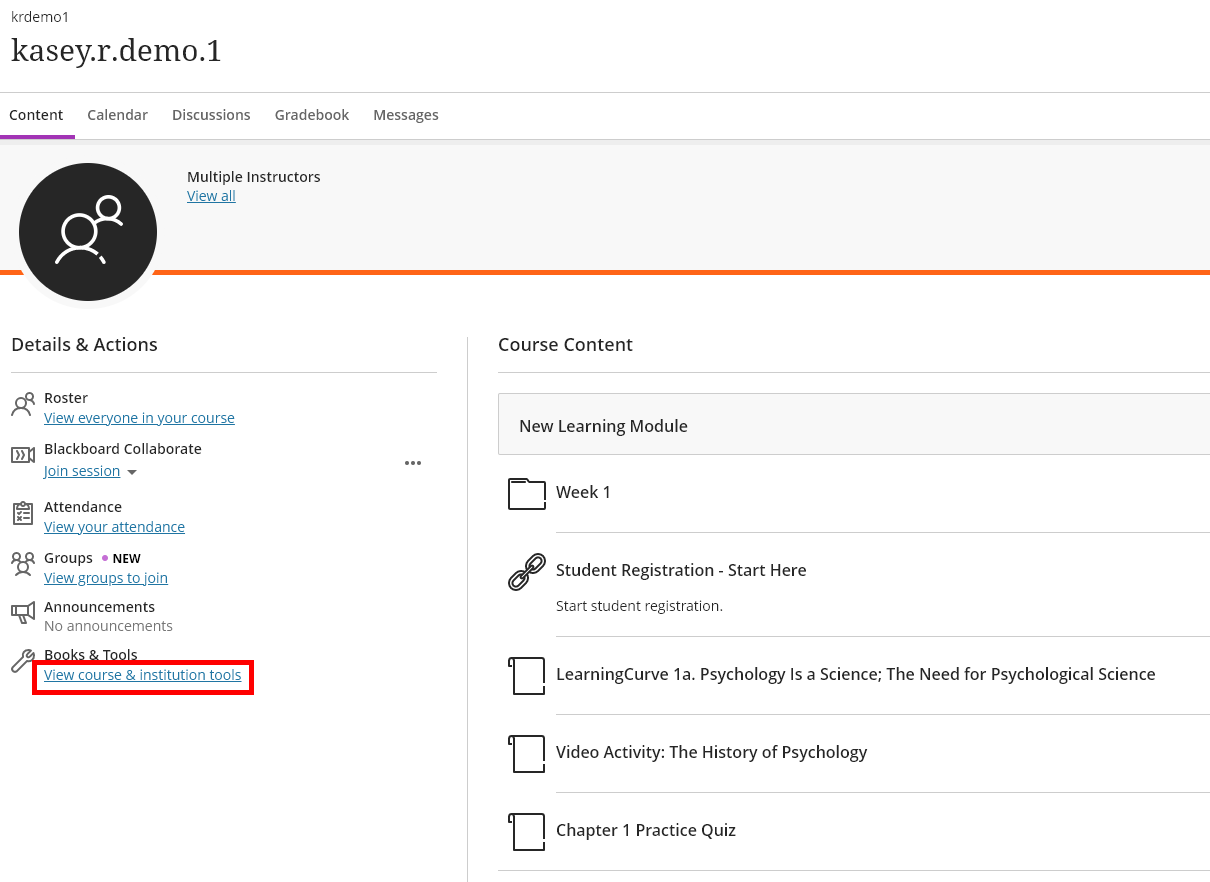Open View course & institution tools
Screen dimensions: 1210x882
tap(142, 675)
